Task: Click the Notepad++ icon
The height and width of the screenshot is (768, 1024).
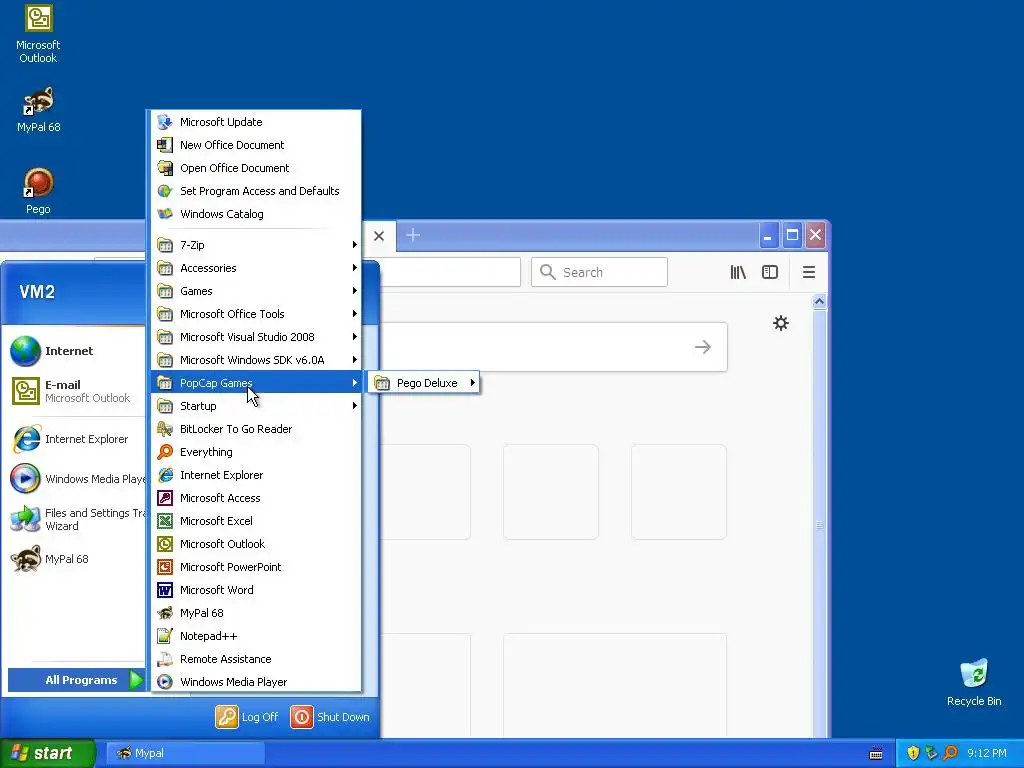Action: pos(165,636)
